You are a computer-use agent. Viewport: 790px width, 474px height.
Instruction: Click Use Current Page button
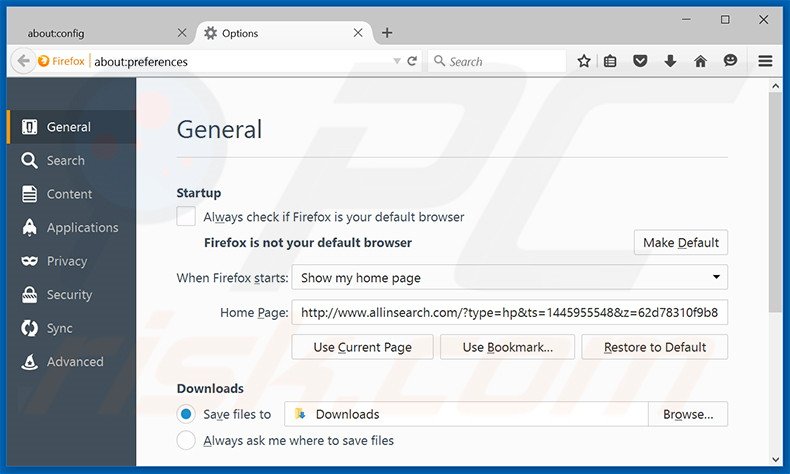(362, 347)
